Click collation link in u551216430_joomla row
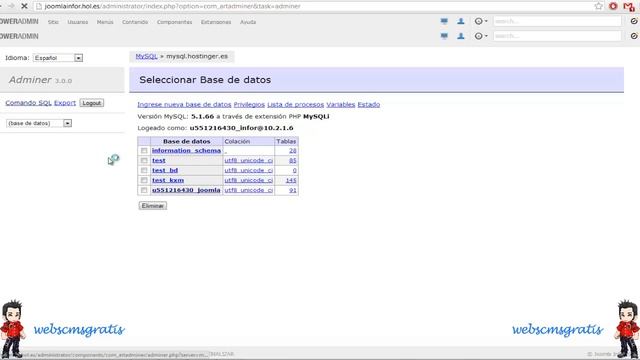This screenshot has width=640, height=360. point(249,190)
